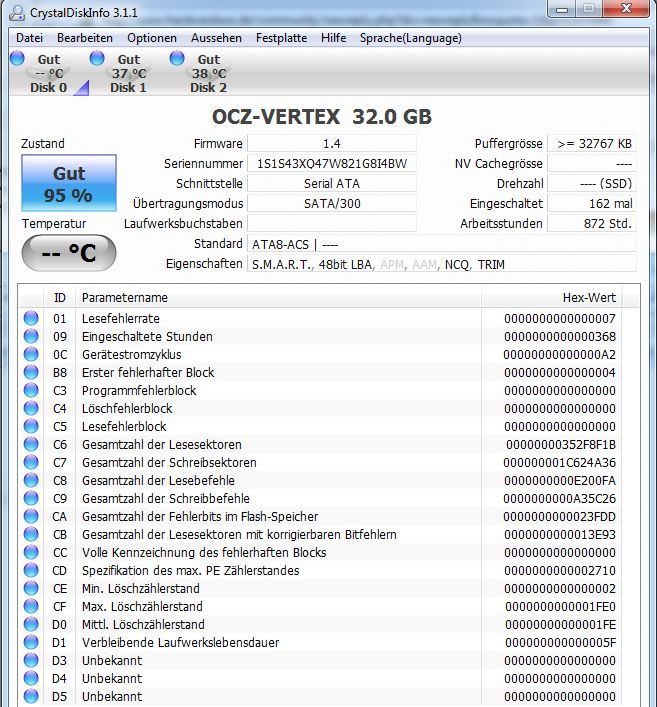Click status orb for Löschfehlerblock row

[31, 408]
